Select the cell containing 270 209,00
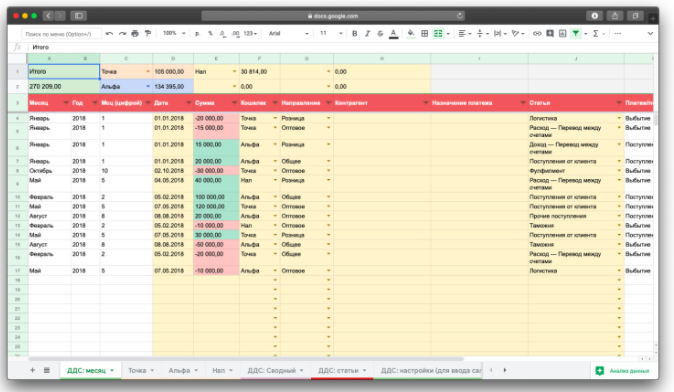Screen dimensions: 674x392 (64, 86)
